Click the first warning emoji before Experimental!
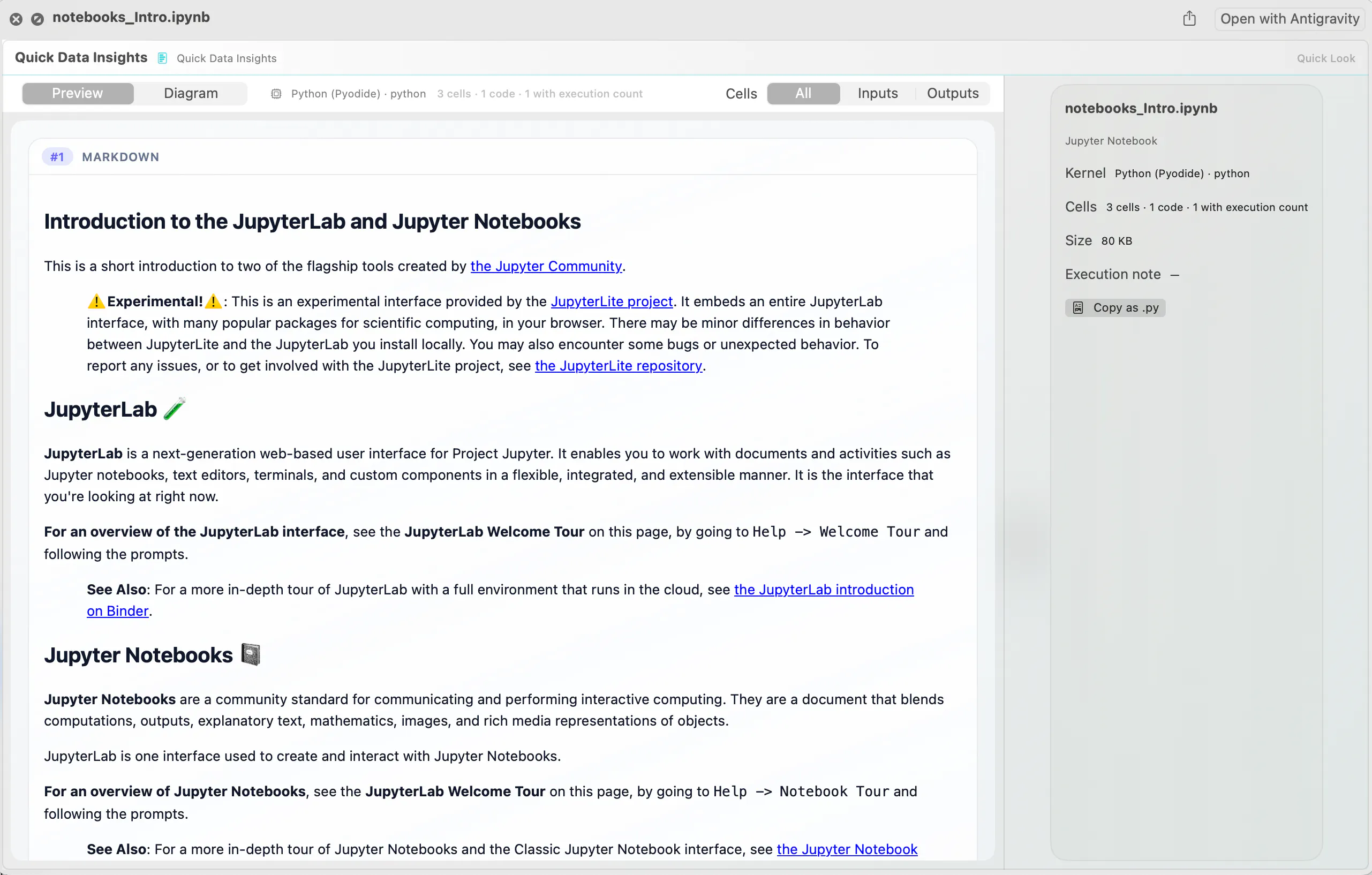The height and width of the screenshot is (875, 1372). pyautogui.click(x=96, y=301)
